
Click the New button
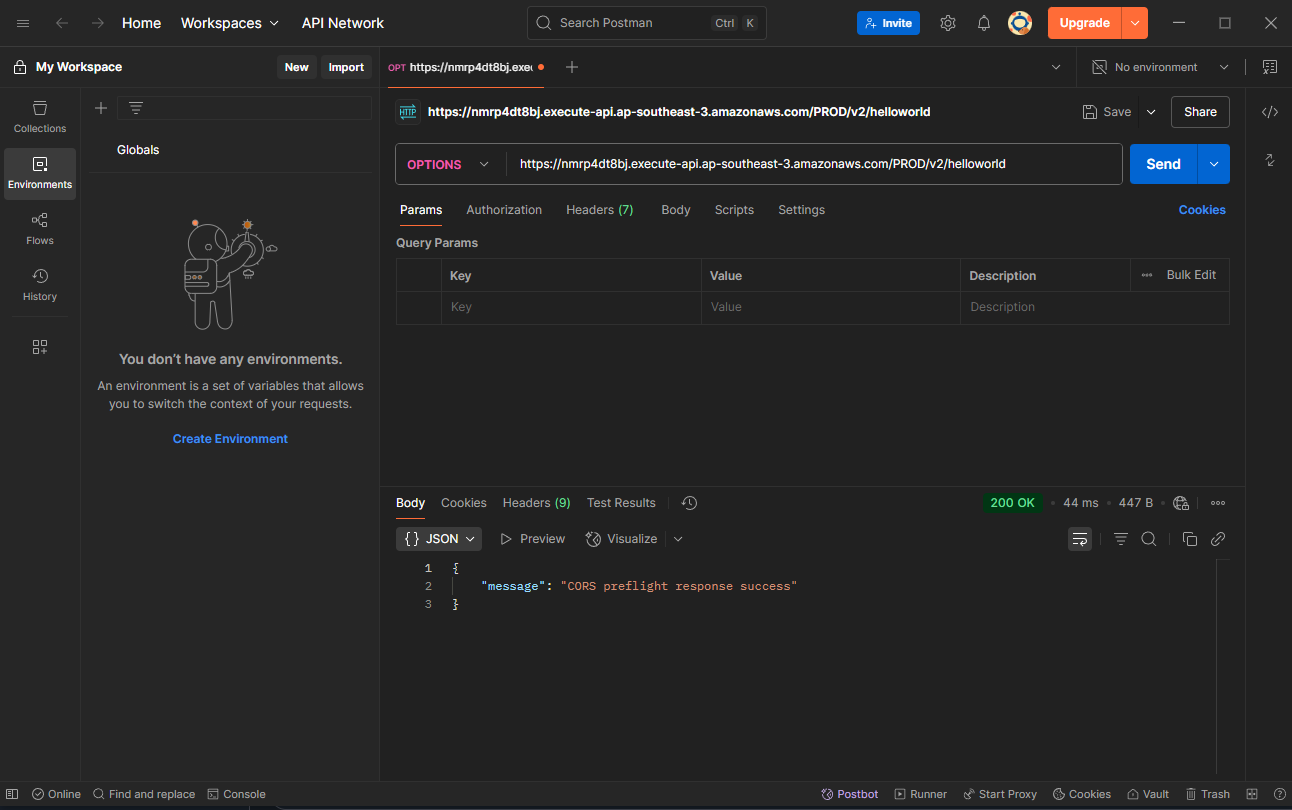[x=297, y=67]
